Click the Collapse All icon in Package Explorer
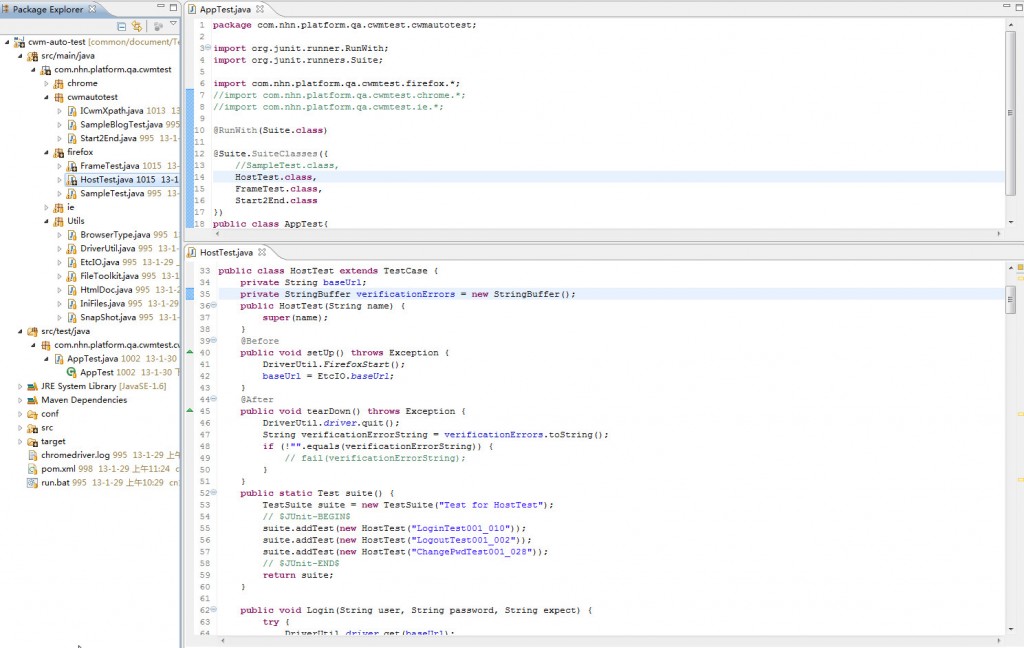 click(121, 26)
